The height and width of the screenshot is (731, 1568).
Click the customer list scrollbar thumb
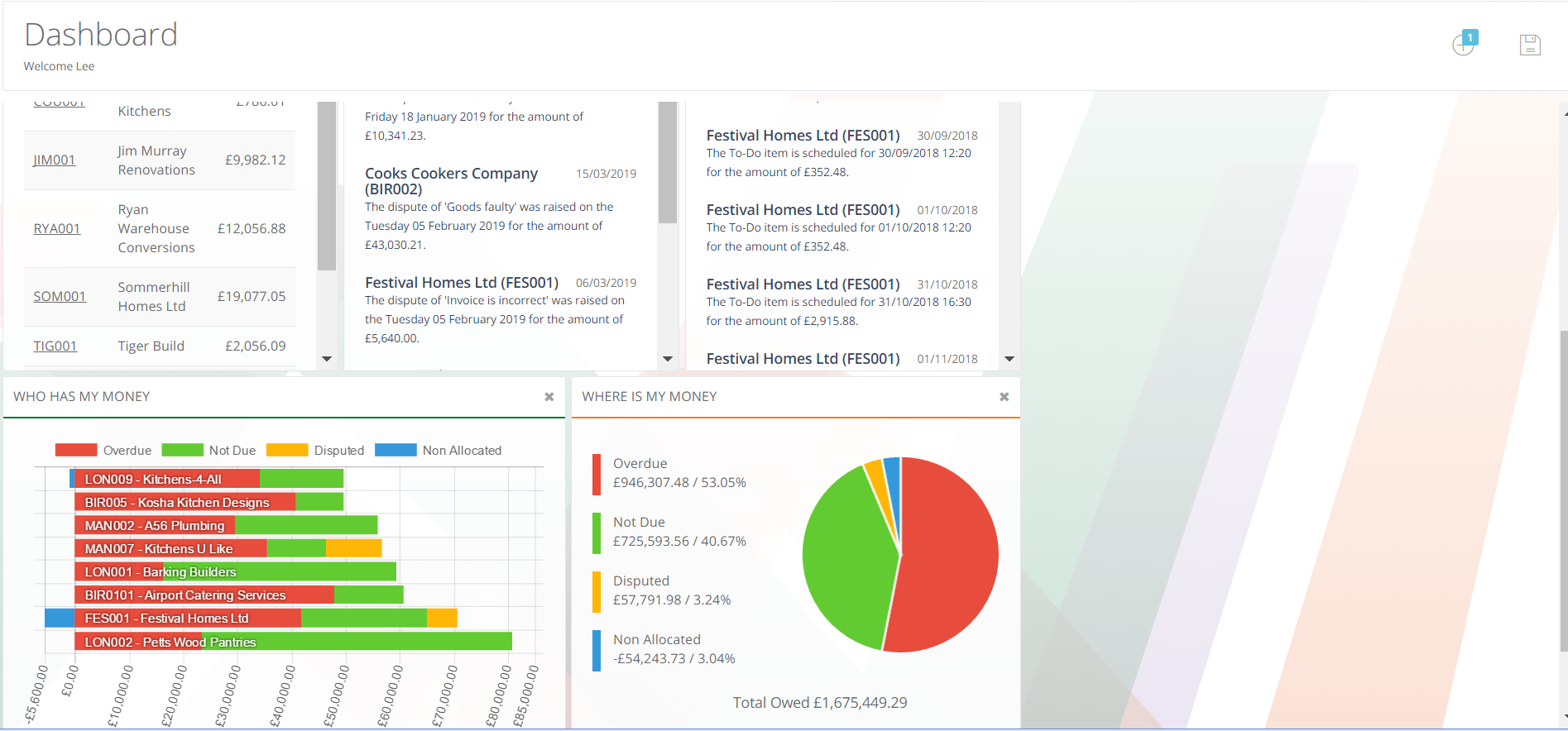[327, 186]
